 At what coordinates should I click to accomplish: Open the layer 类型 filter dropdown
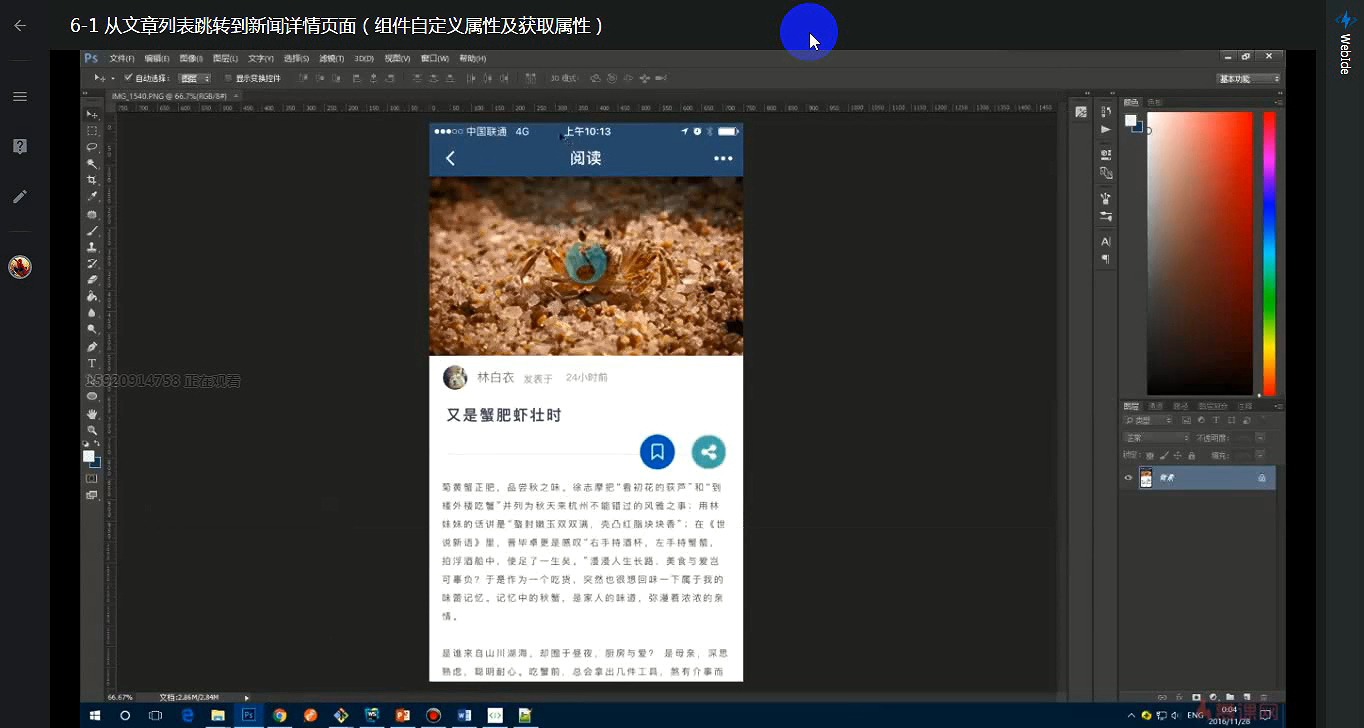tap(1148, 421)
